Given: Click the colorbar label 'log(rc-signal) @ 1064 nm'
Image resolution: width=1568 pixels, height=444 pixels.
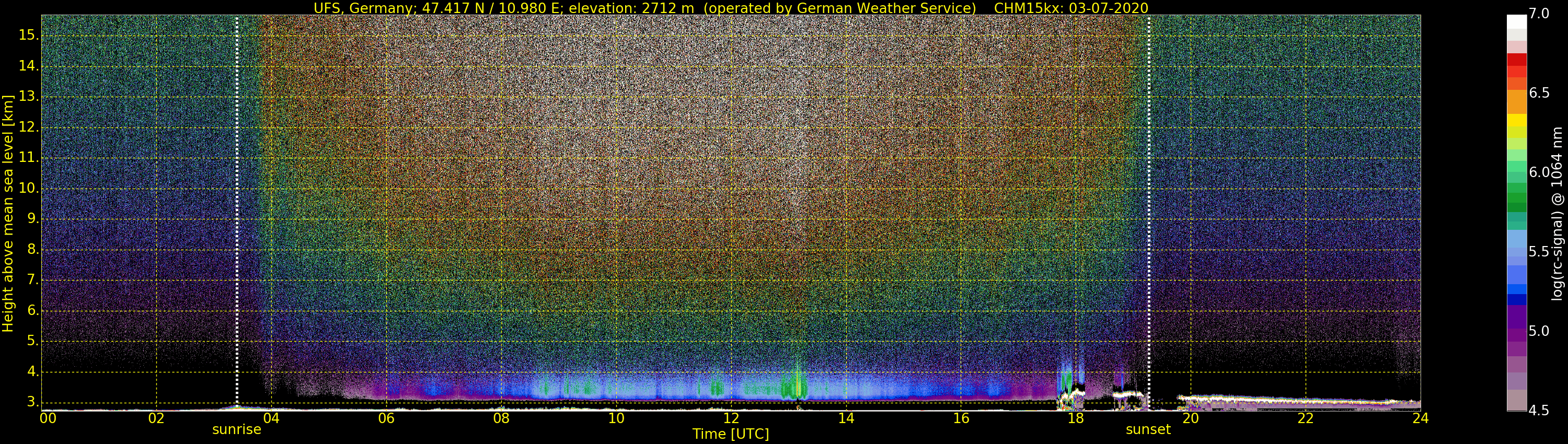Looking at the screenshot, I should (1557, 213).
